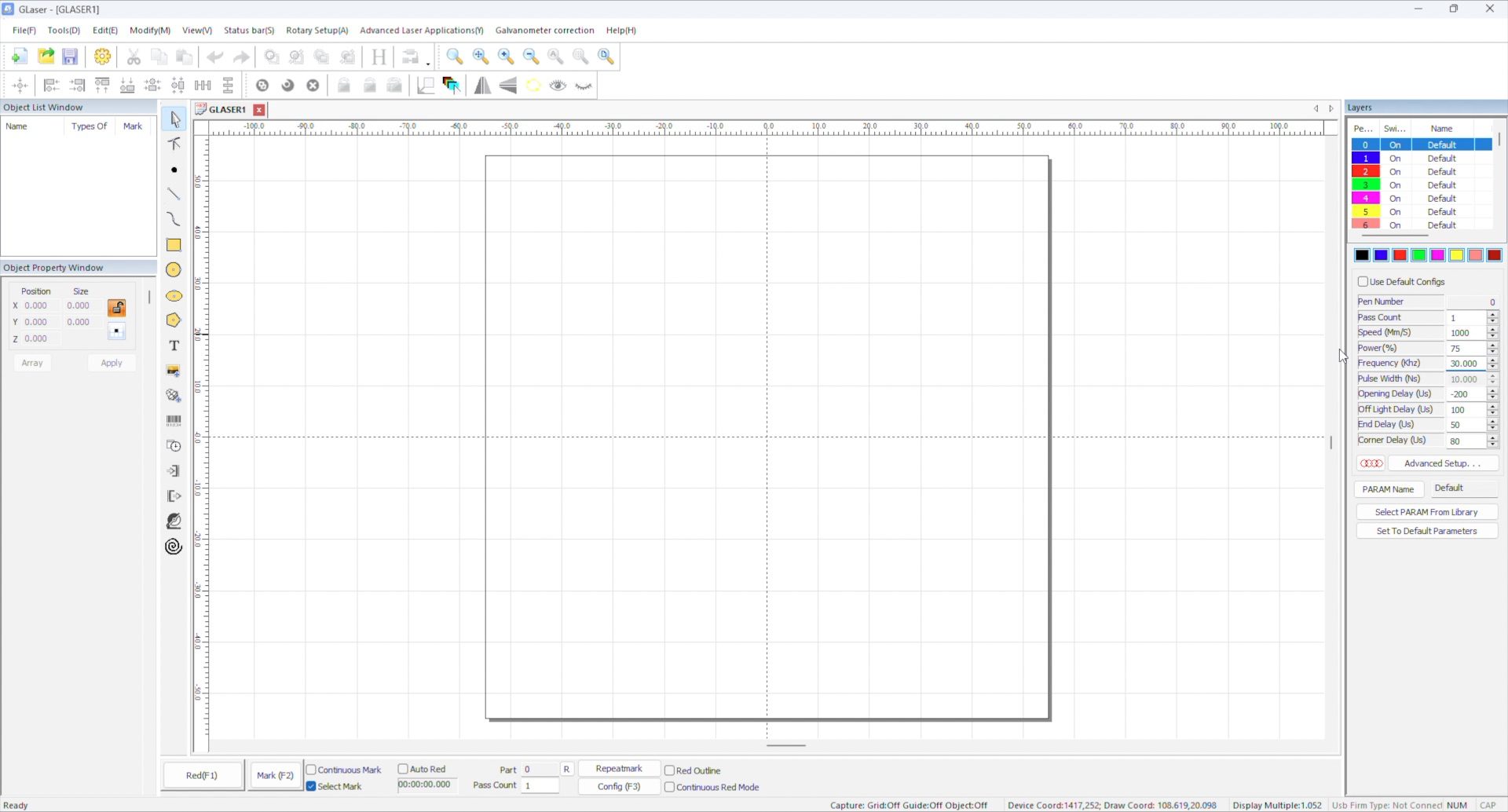Open the Rotary Setup(A) menu
This screenshot has width=1508, height=812.
pos(317,30)
